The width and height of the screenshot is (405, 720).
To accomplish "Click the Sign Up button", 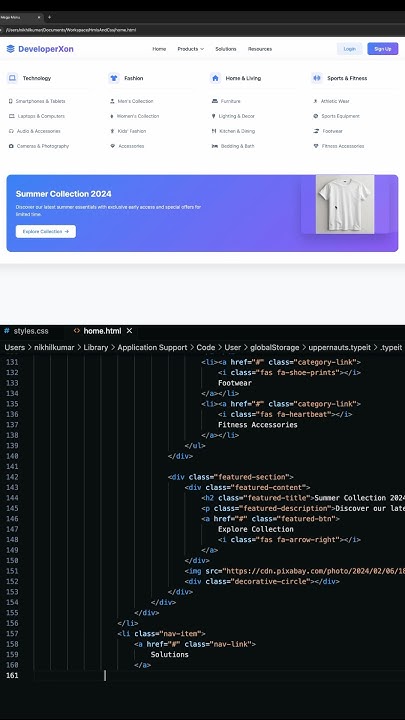I will pos(382,49).
